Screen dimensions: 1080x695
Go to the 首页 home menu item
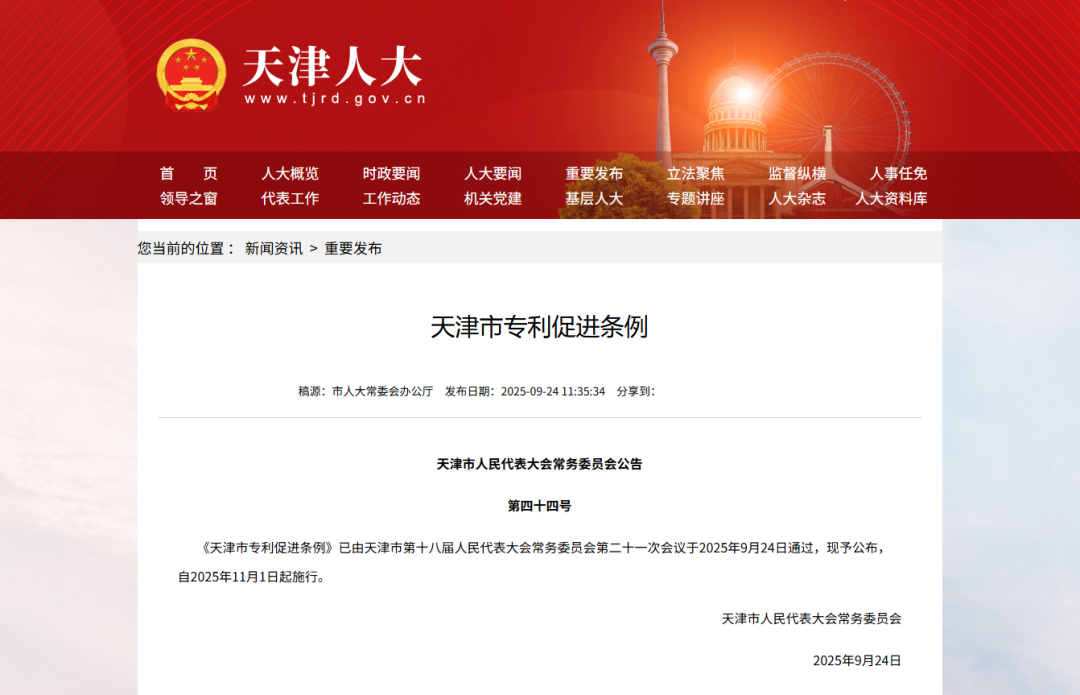pos(188,173)
